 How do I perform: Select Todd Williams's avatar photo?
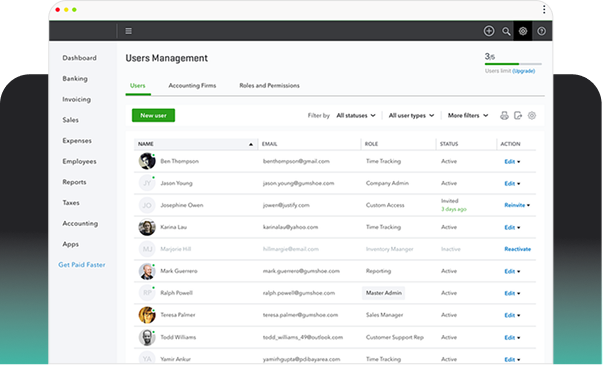[147, 337]
